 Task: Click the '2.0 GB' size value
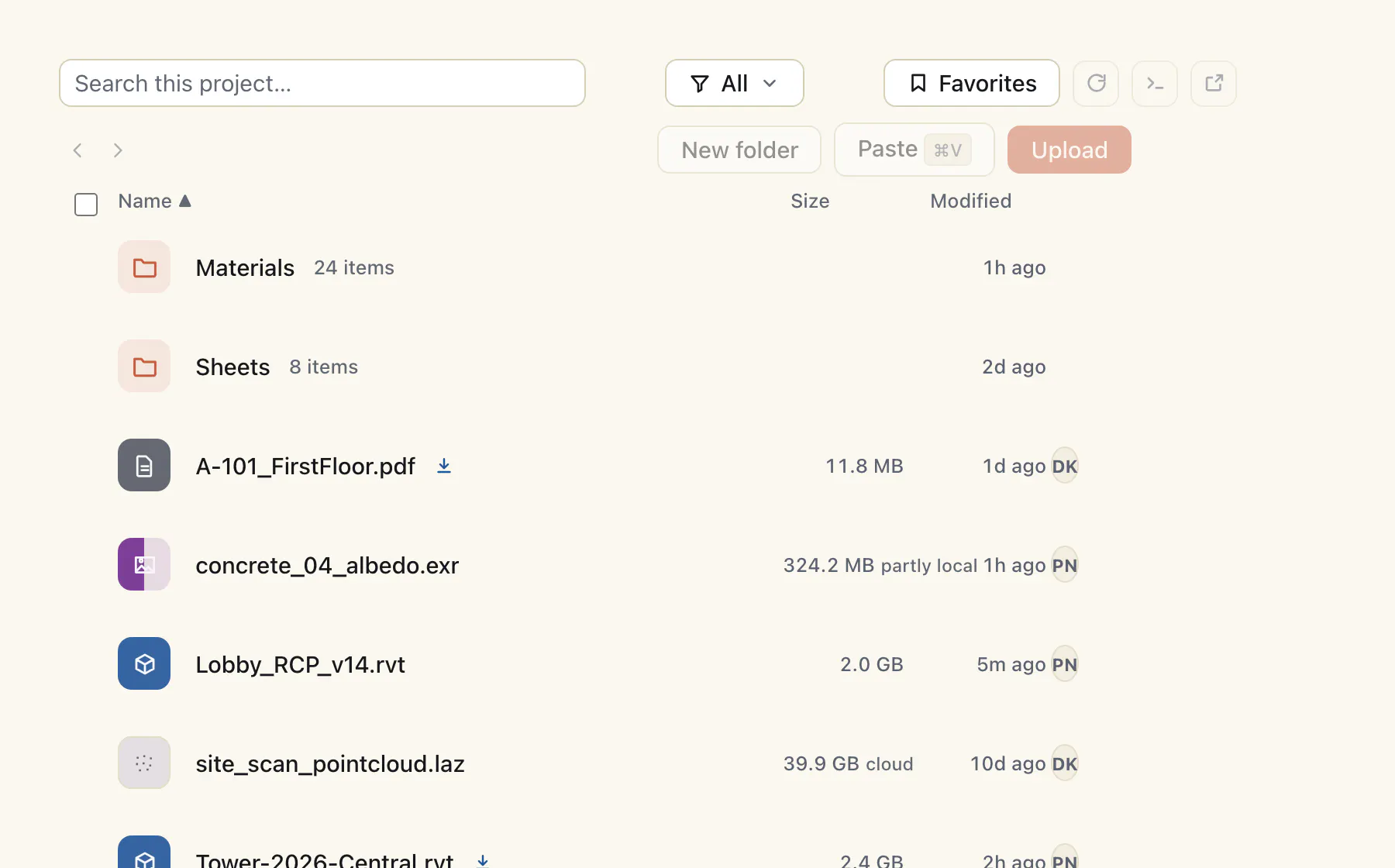(872, 664)
